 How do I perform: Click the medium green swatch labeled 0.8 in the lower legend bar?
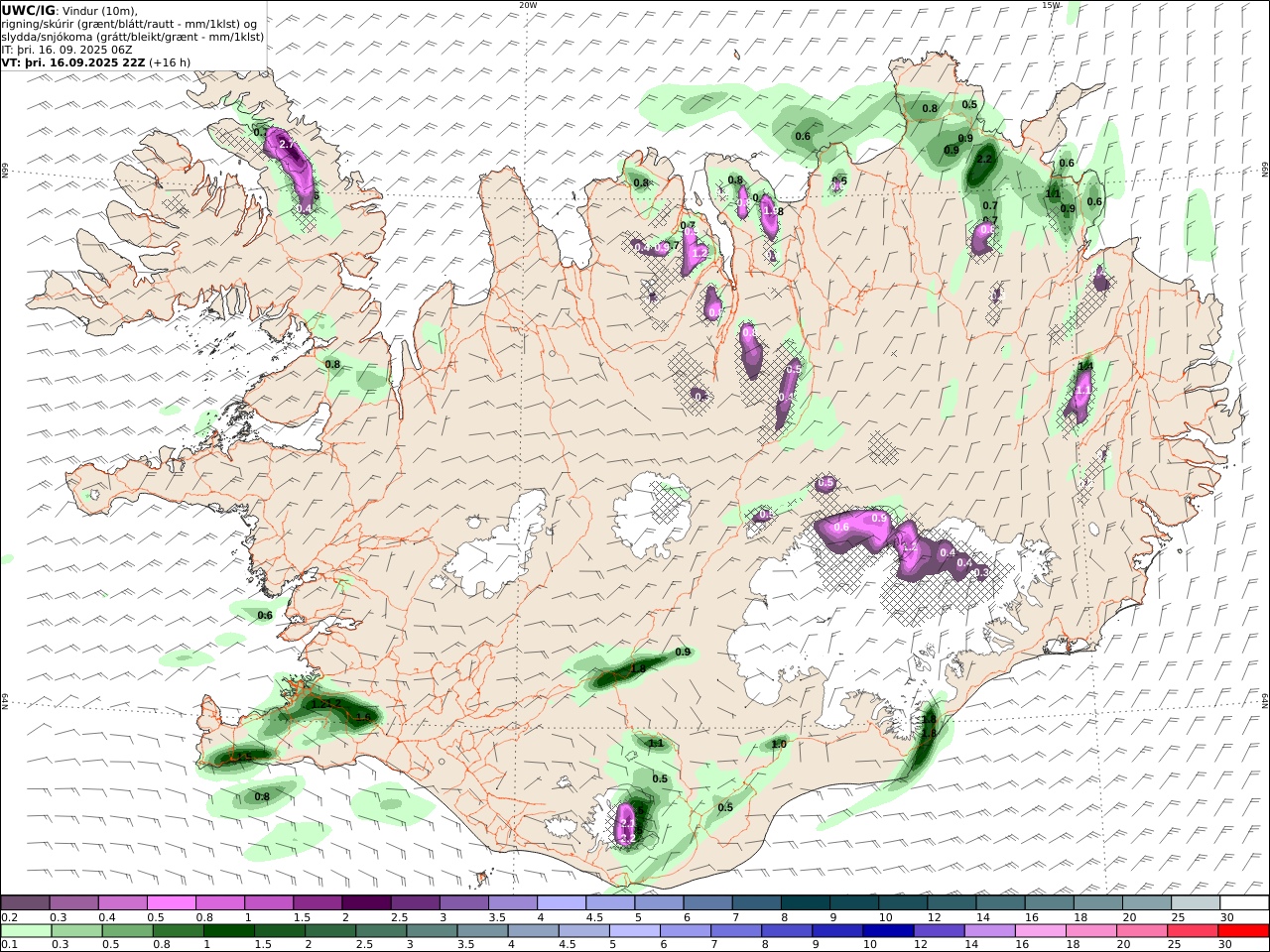tap(179, 931)
